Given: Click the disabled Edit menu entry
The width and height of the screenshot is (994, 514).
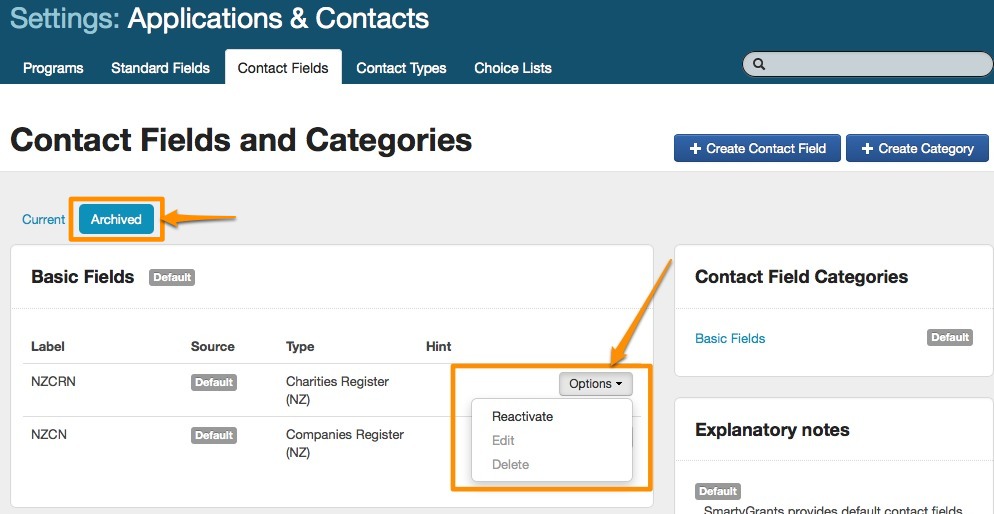Looking at the screenshot, I should (x=503, y=441).
